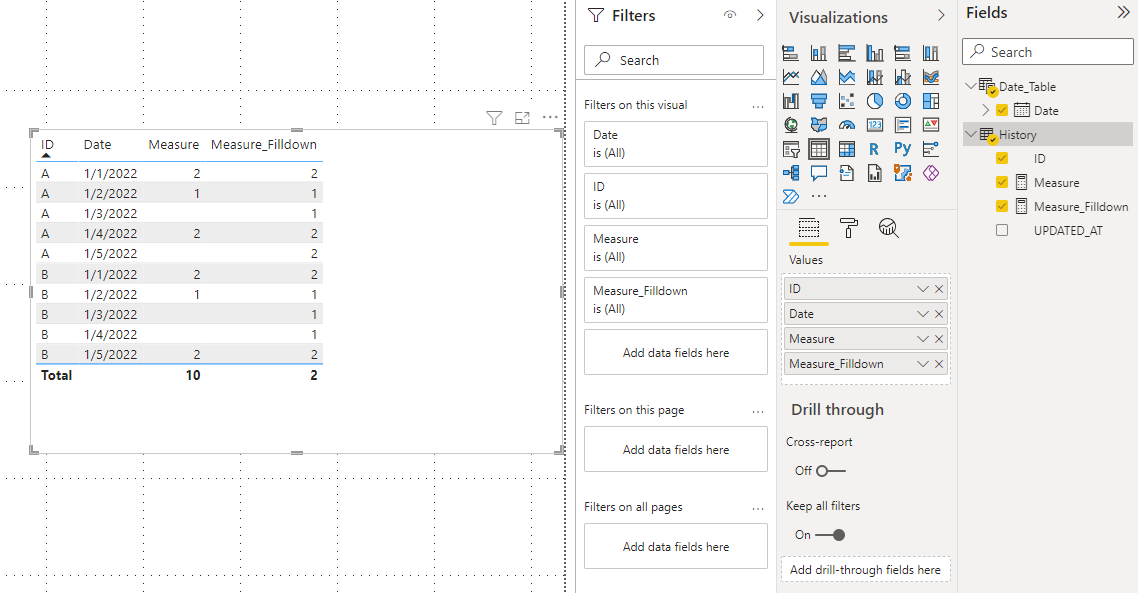Click the visual header filter funnel icon

[494, 118]
